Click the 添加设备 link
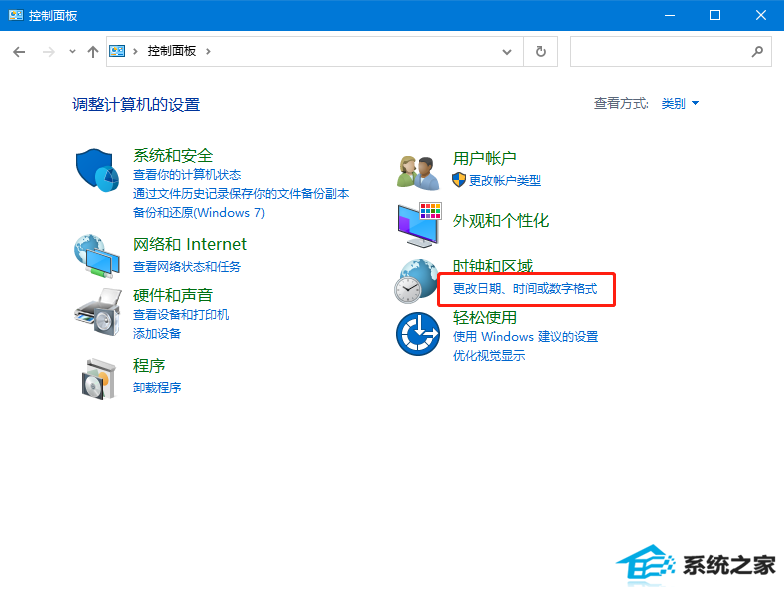The image size is (784, 592). [x=156, y=334]
